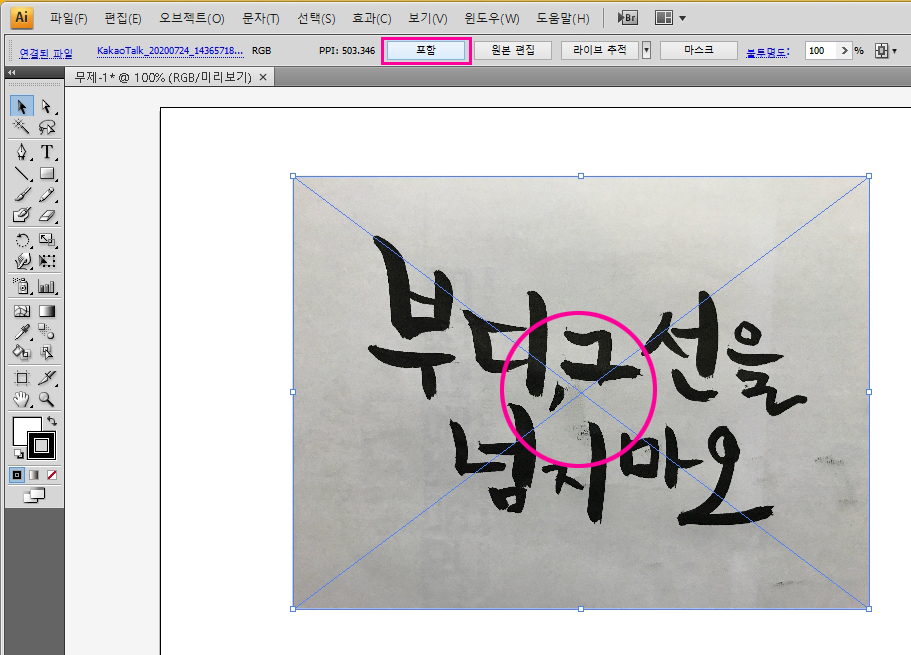911x655 pixels.
Task: Select the Blend tool
Action: tap(46, 331)
